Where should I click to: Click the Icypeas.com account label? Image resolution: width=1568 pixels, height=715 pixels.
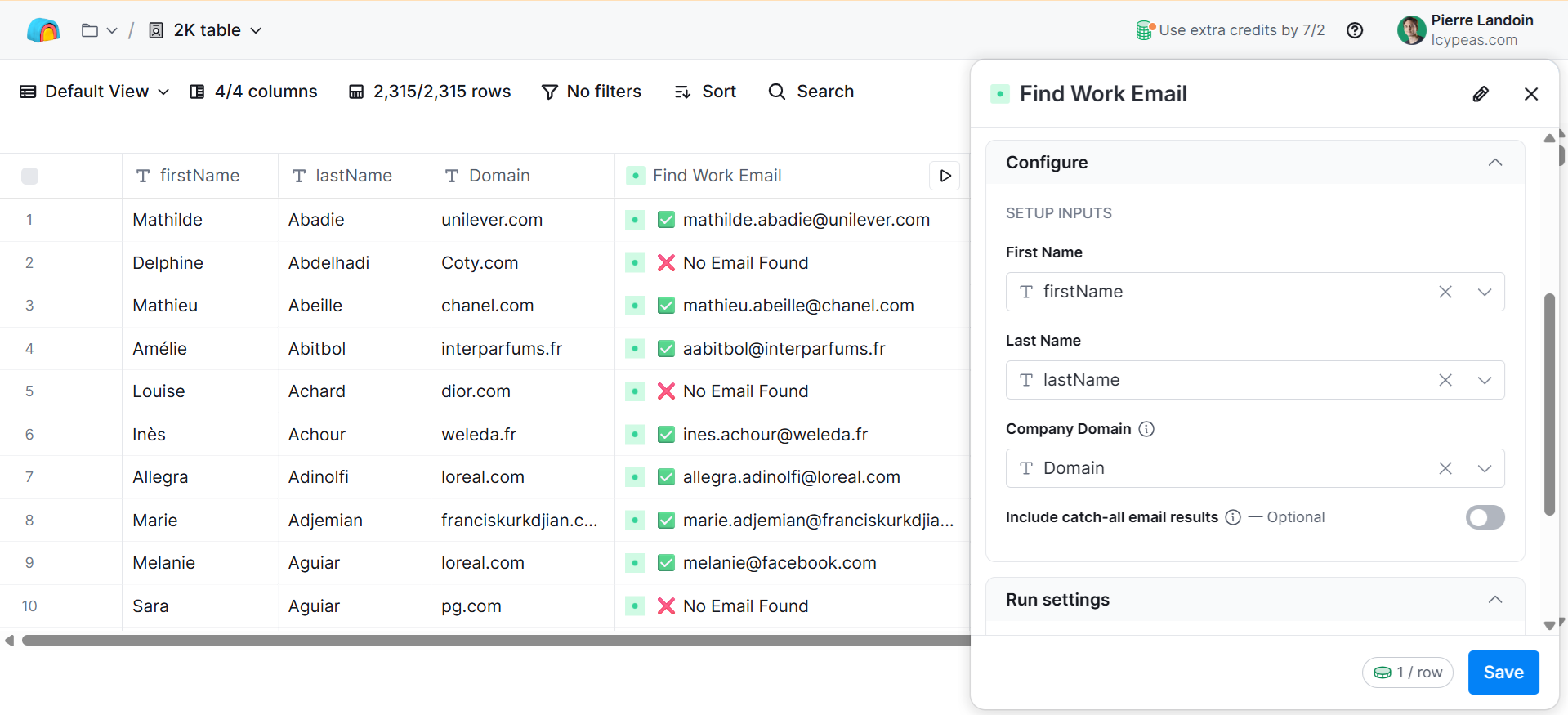point(1473,40)
